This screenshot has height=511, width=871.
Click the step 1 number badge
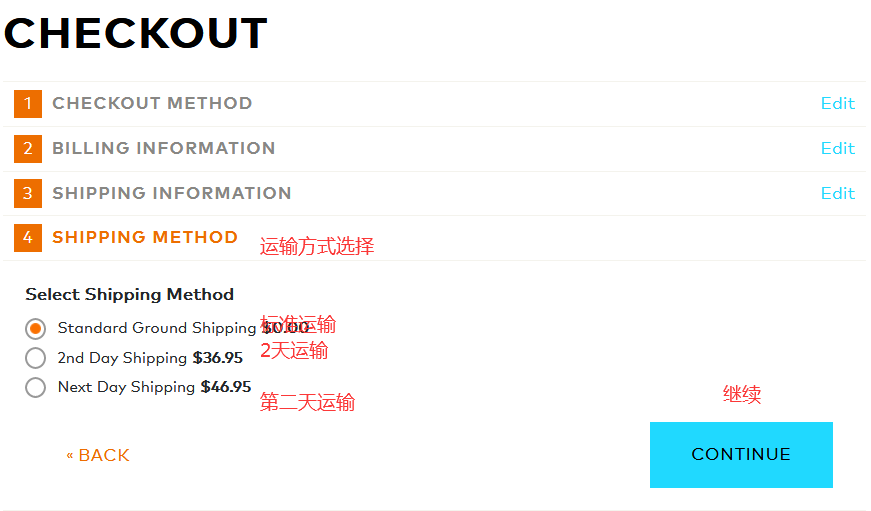click(28, 104)
